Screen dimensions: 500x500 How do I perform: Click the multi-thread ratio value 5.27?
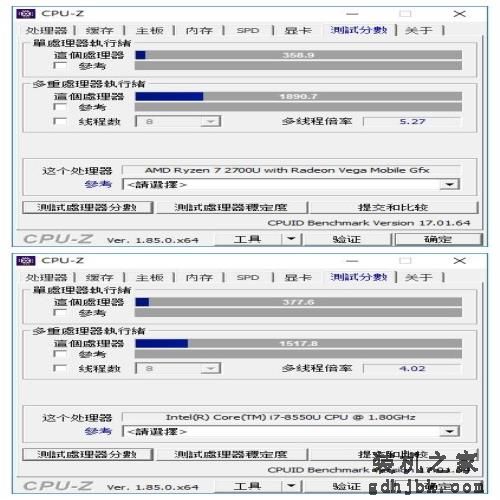click(x=412, y=121)
